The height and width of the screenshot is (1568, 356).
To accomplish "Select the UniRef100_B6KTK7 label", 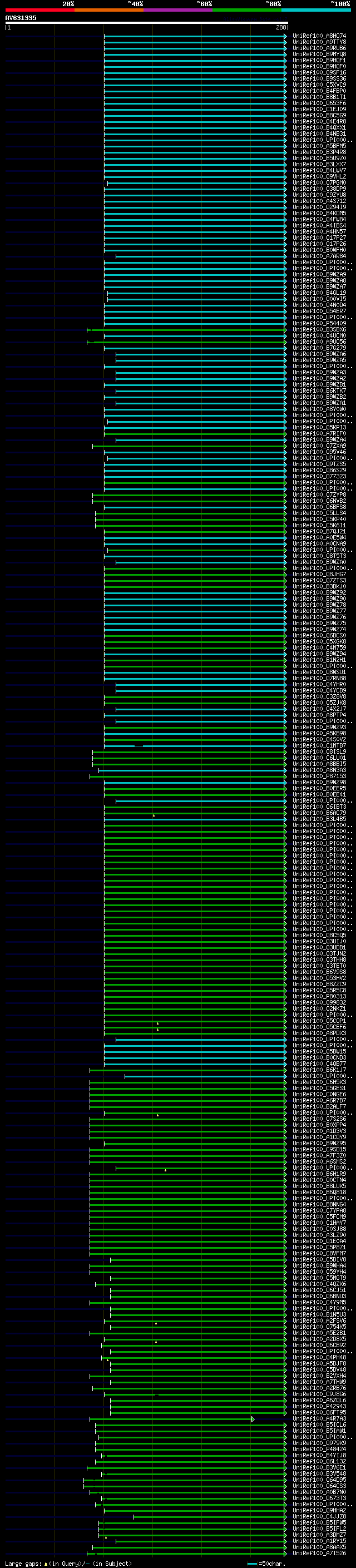I will [319, 391].
